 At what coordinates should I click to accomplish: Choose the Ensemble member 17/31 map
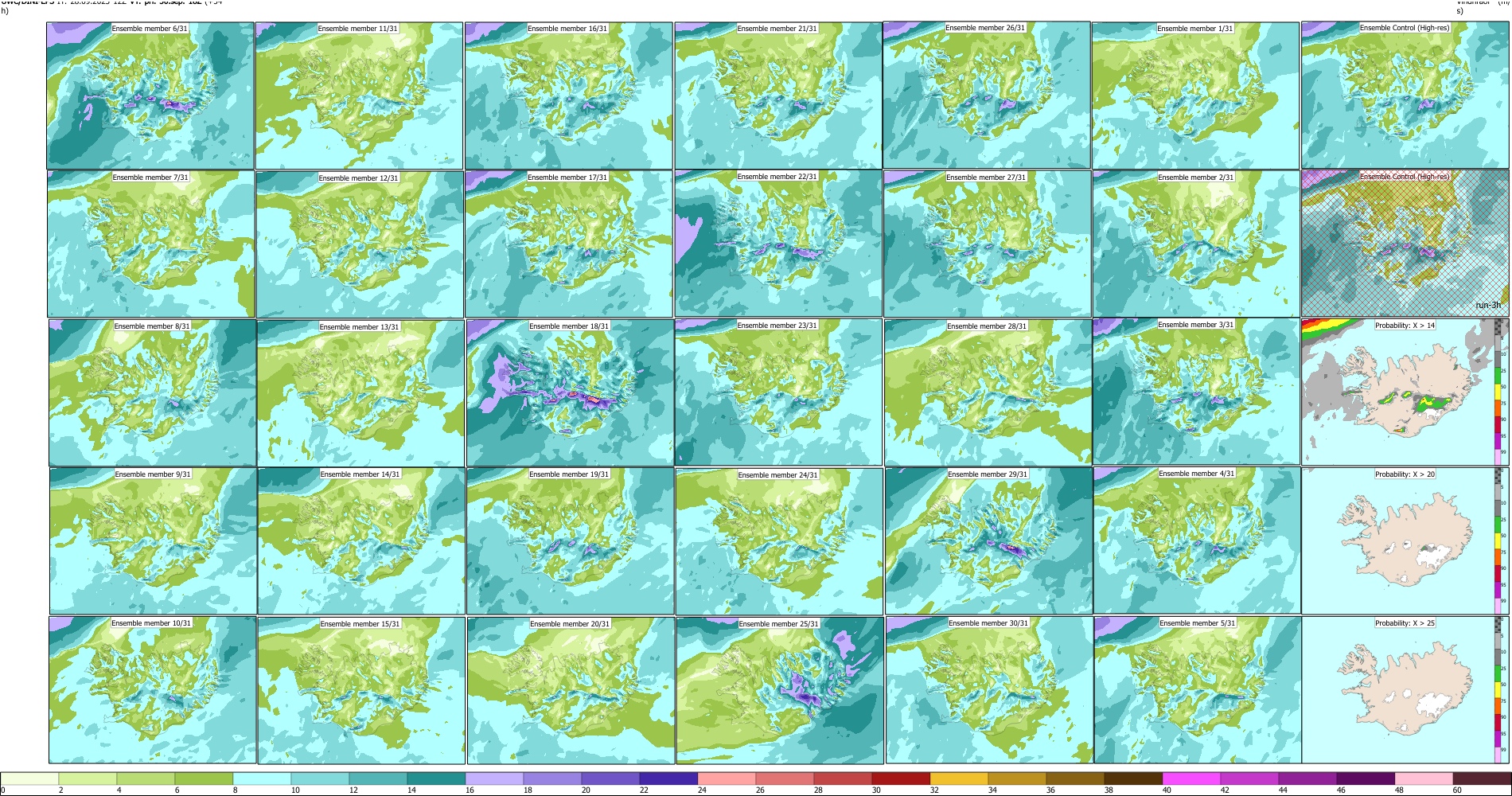(x=569, y=244)
